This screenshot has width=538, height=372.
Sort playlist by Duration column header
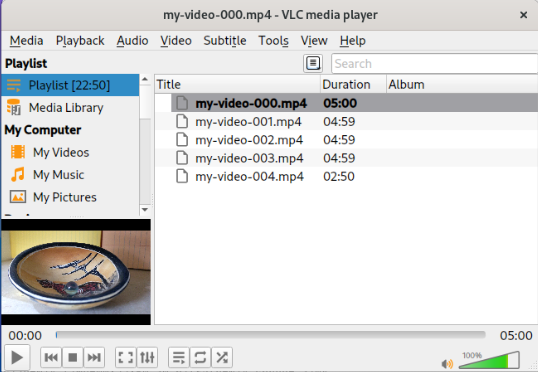click(353, 84)
